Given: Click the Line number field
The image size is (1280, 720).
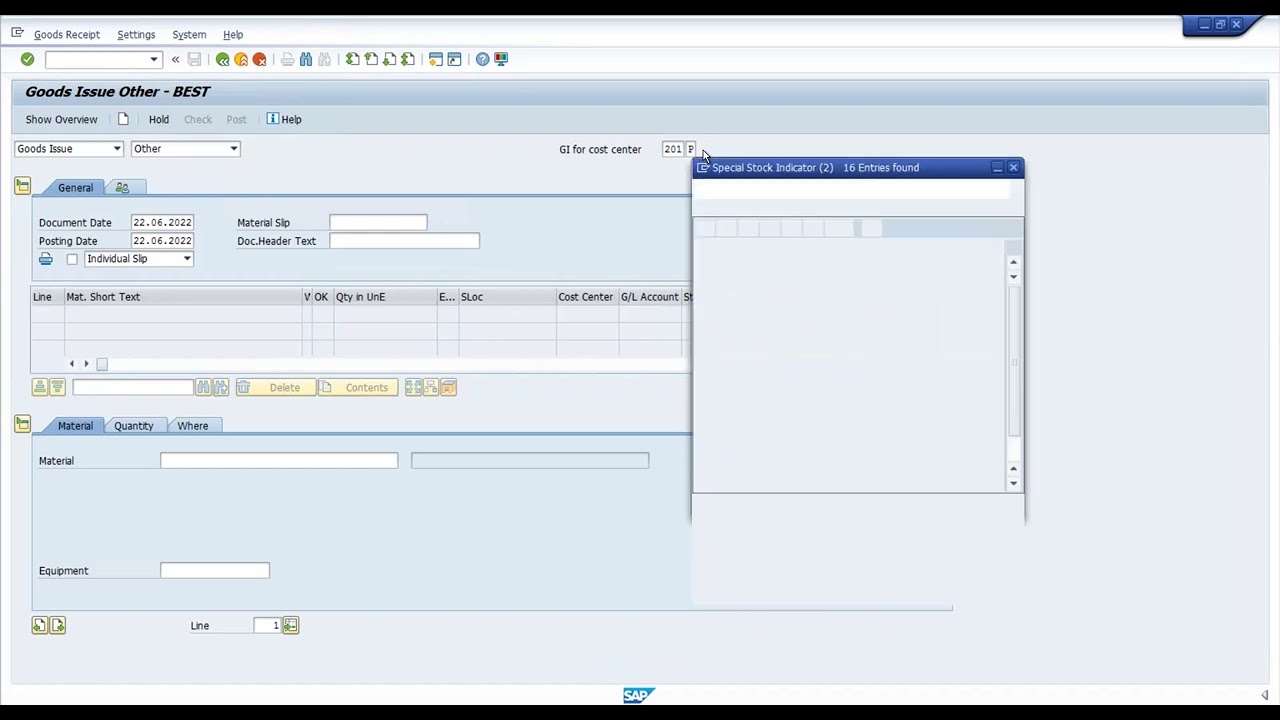Looking at the screenshot, I should [267, 625].
